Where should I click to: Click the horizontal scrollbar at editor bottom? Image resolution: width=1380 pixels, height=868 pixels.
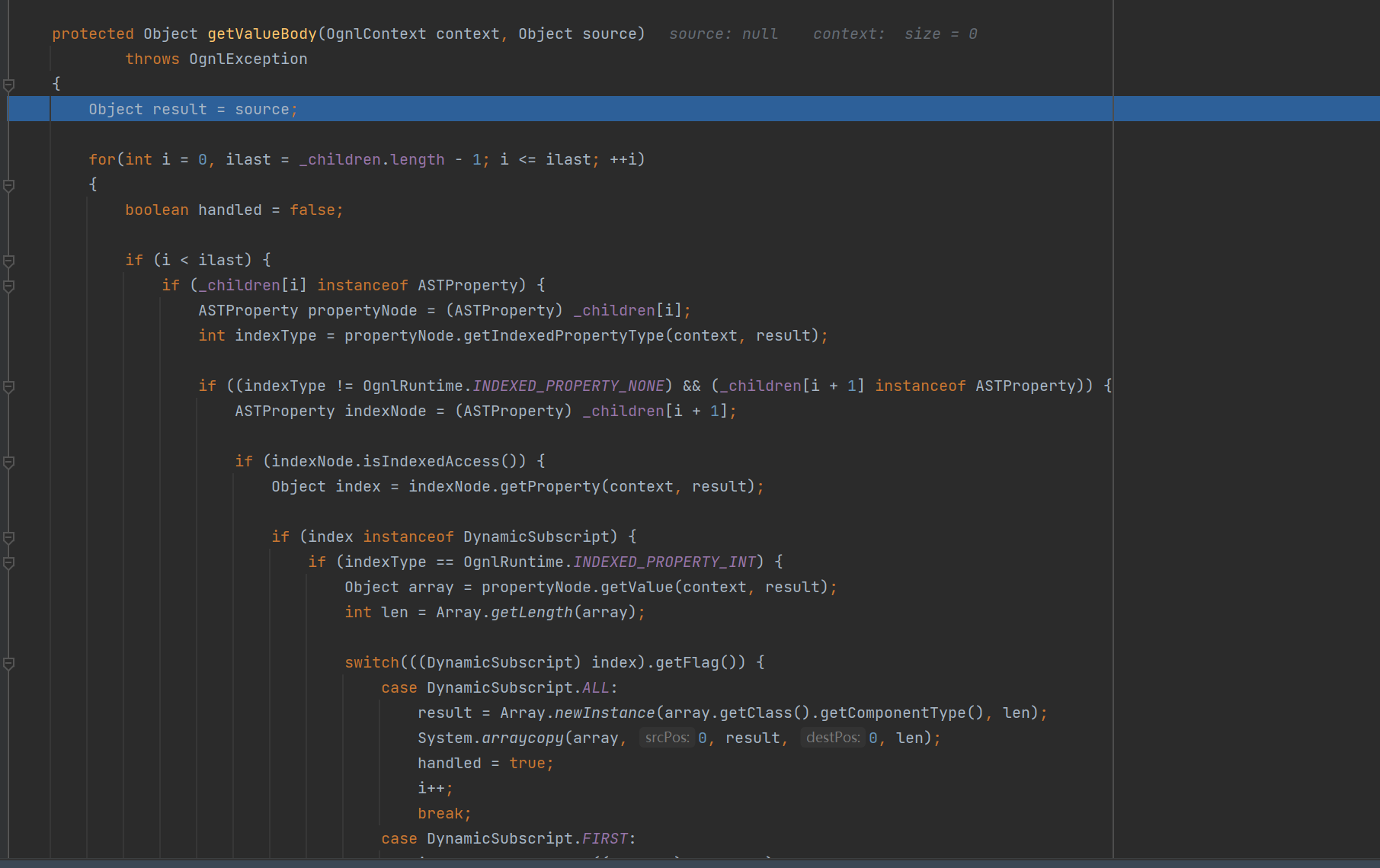click(690, 863)
